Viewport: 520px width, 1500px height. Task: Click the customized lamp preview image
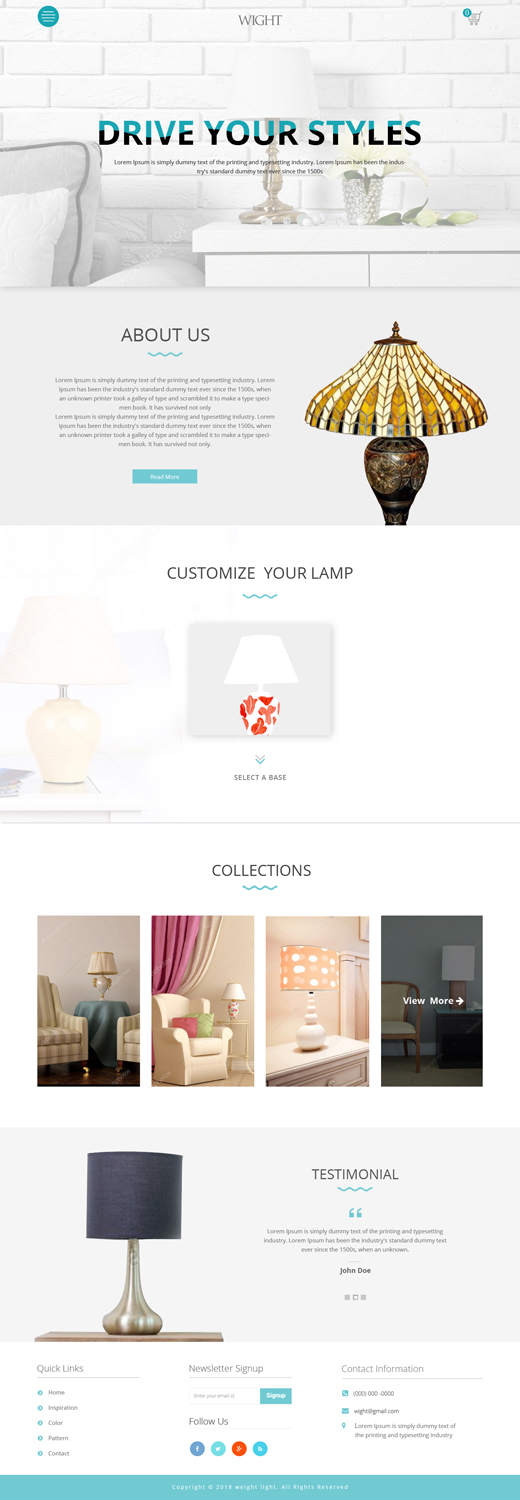tap(260, 679)
